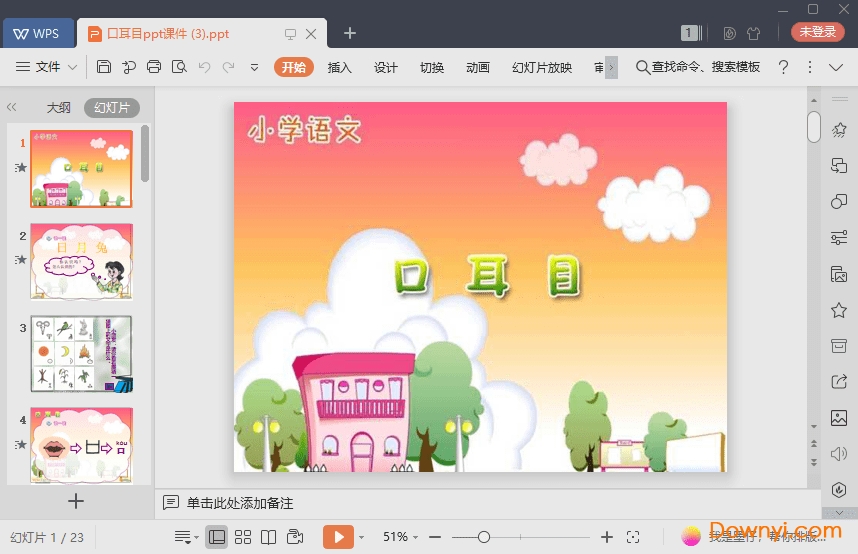Add a new document tab with plus
Image resolution: width=858 pixels, height=554 pixels.
(x=350, y=33)
